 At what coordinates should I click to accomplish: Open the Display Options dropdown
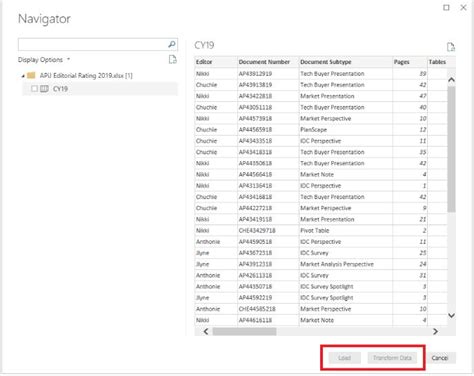click(44, 60)
